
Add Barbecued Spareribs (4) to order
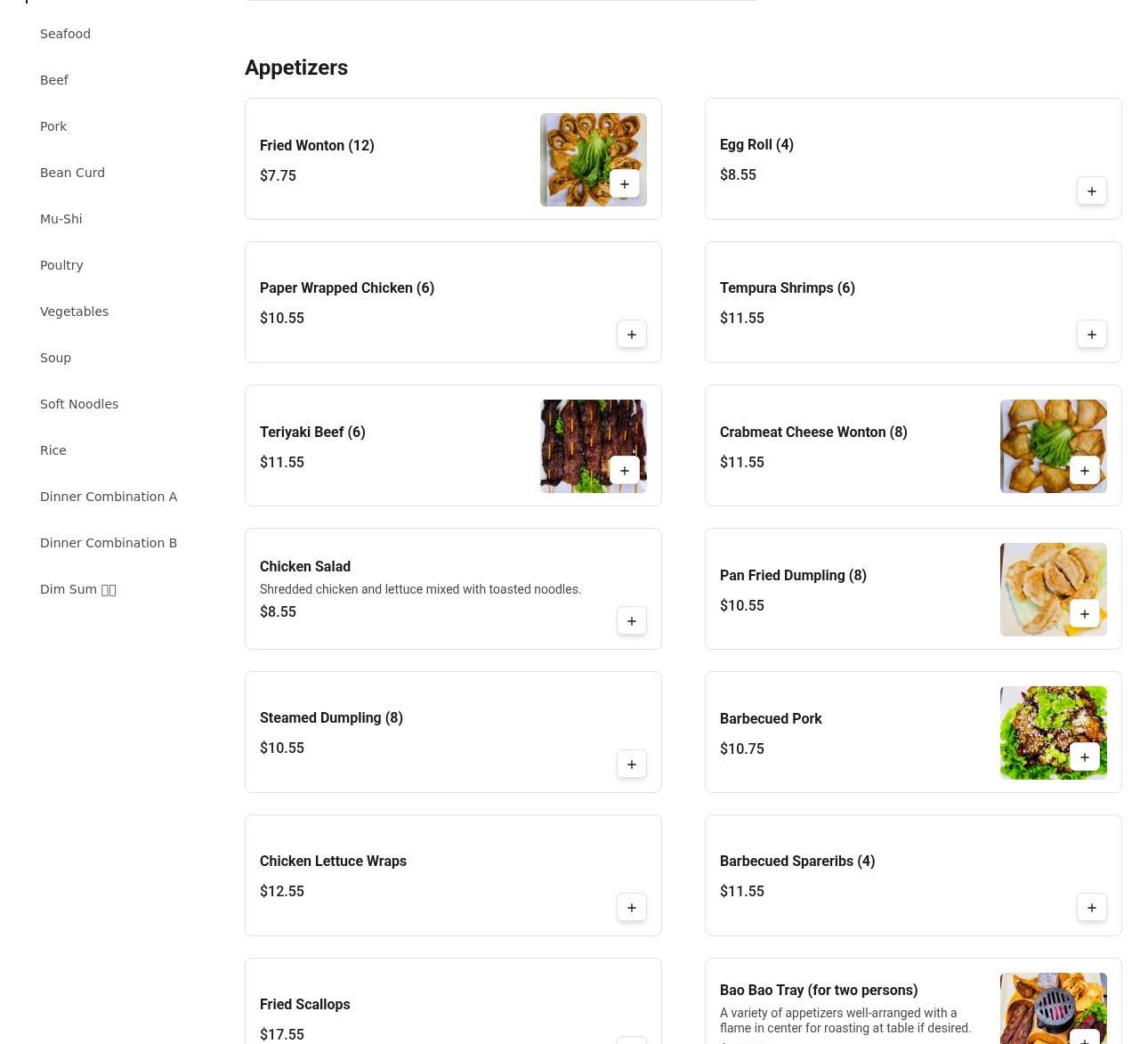click(1092, 908)
